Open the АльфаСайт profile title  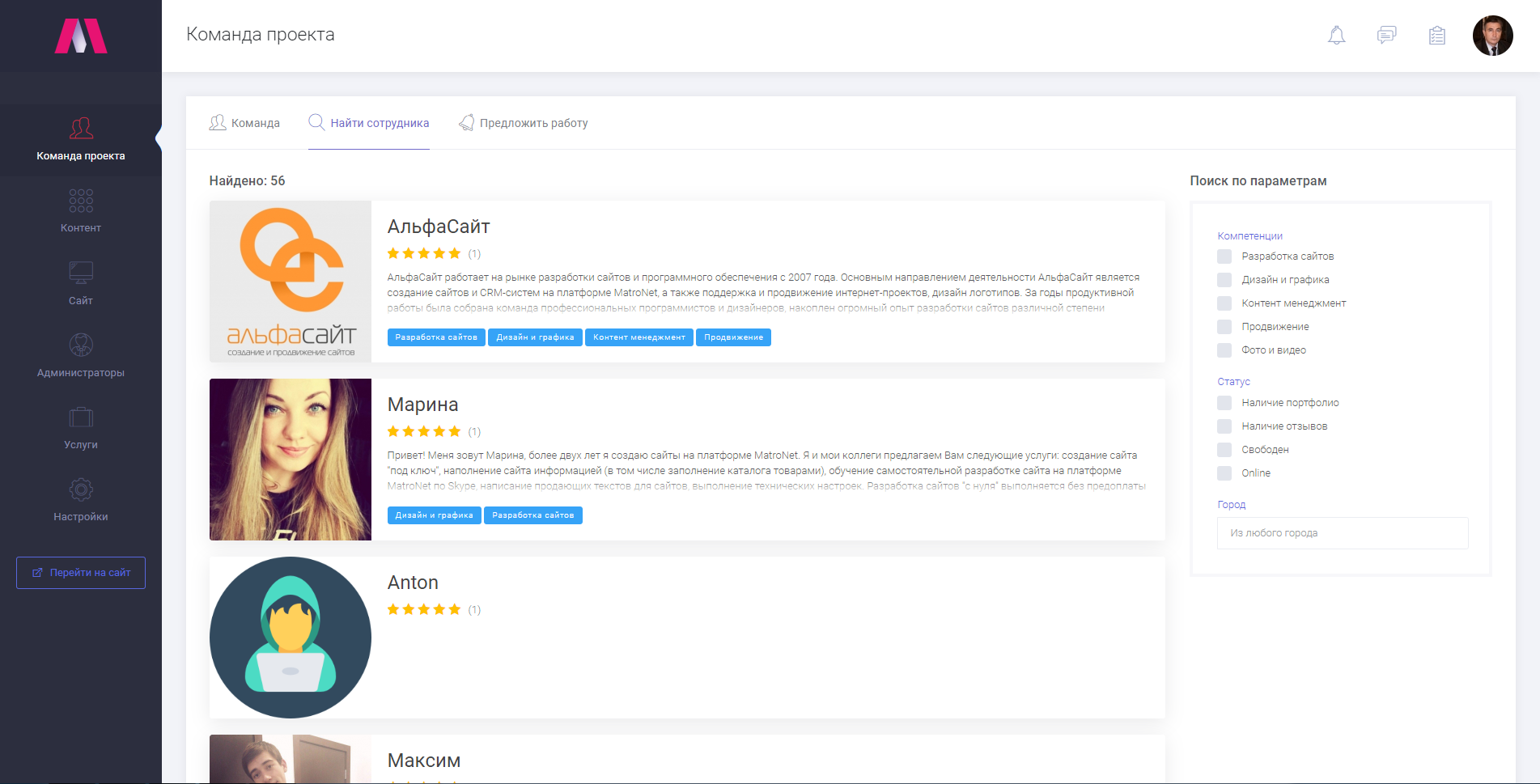[x=439, y=227]
